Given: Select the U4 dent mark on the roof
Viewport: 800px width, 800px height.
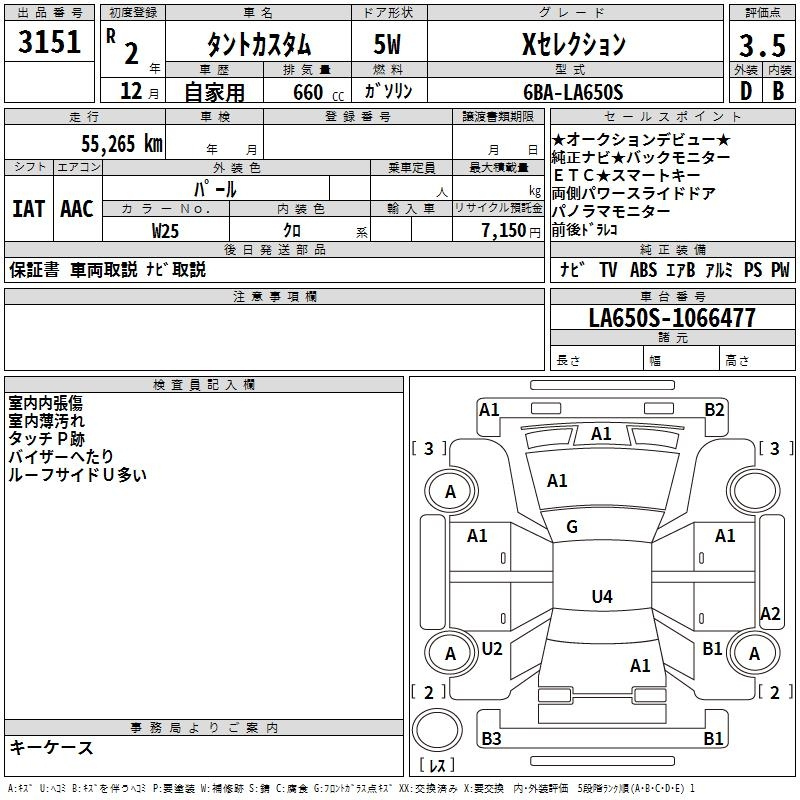Looking at the screenshot, I should point(601,597).
